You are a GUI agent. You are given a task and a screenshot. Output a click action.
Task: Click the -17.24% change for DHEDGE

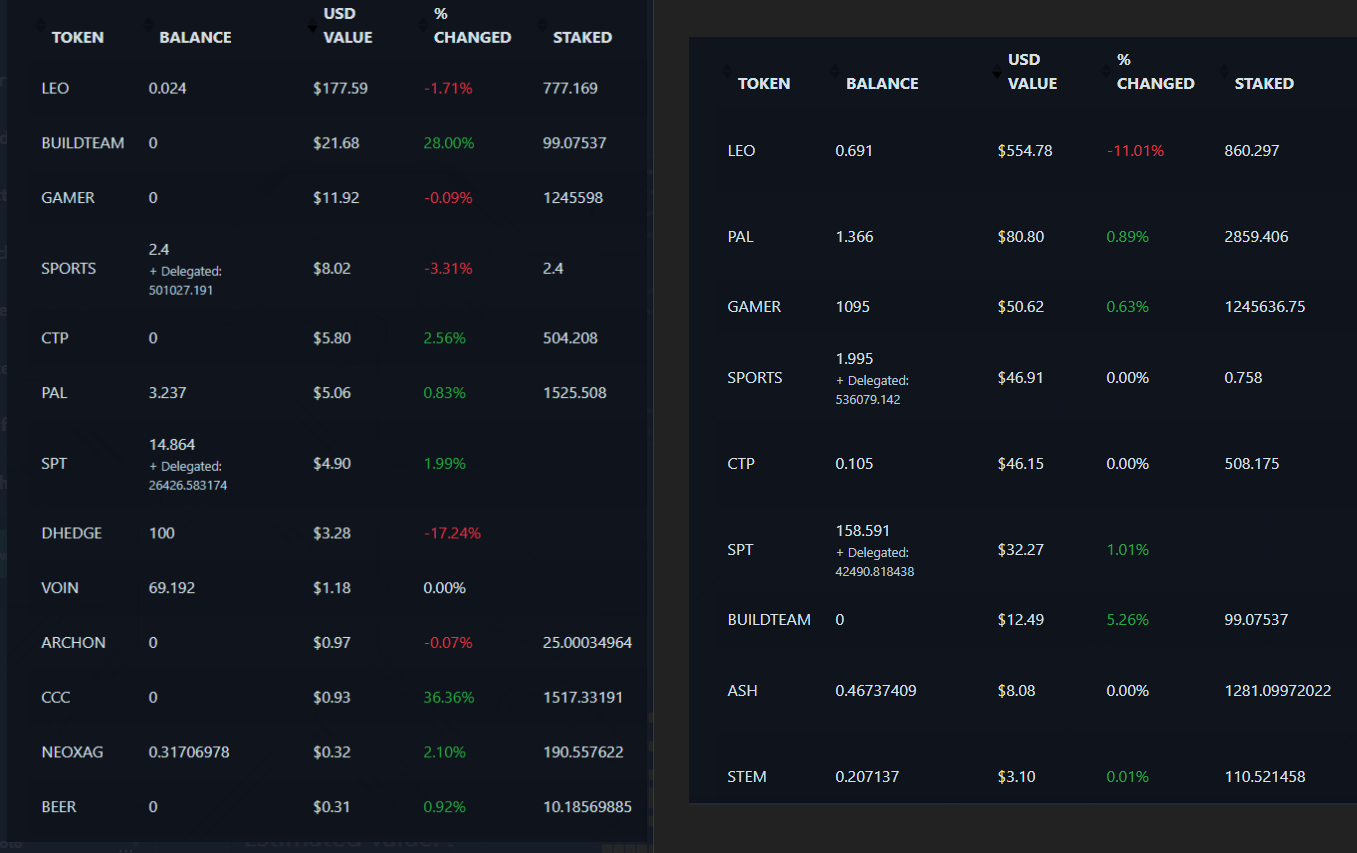tap(452, 533)
